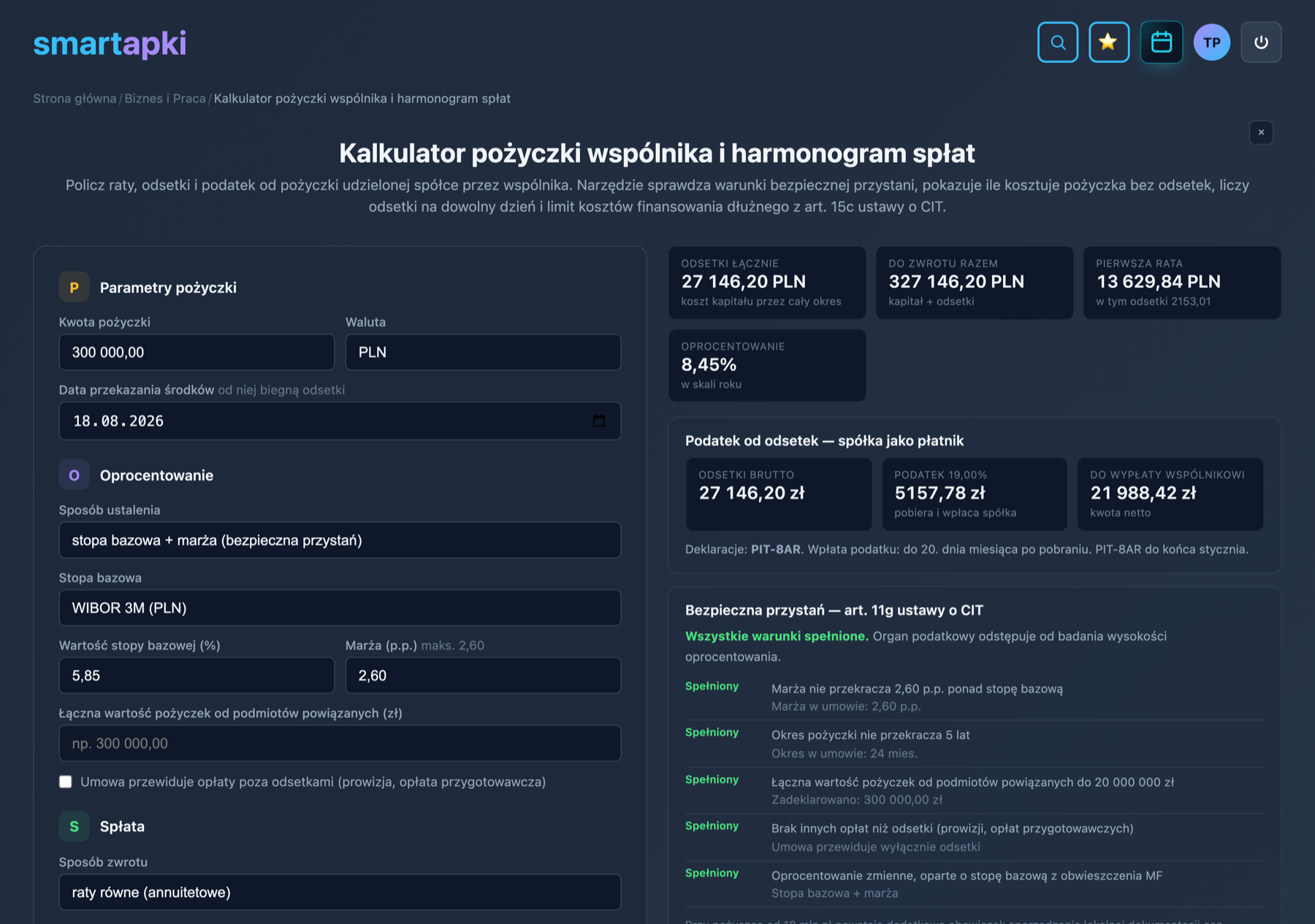Image resolution: width=1315 pixels, height=924 pixels.
Task: Open the search icon button
Action: click(1057, 42)
